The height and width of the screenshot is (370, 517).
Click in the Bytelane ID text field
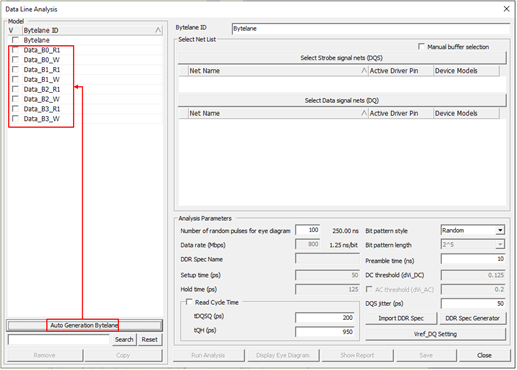point(371,29)
